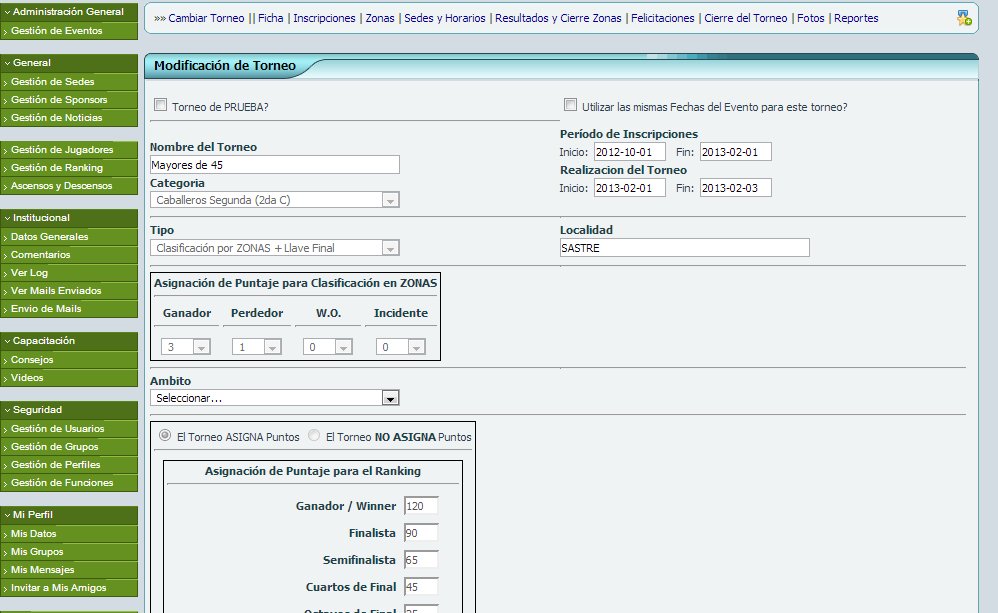998x613 pixels.
Task: Enable the Torneo de PRUEBA checkbox
Action: click(160, 105)
